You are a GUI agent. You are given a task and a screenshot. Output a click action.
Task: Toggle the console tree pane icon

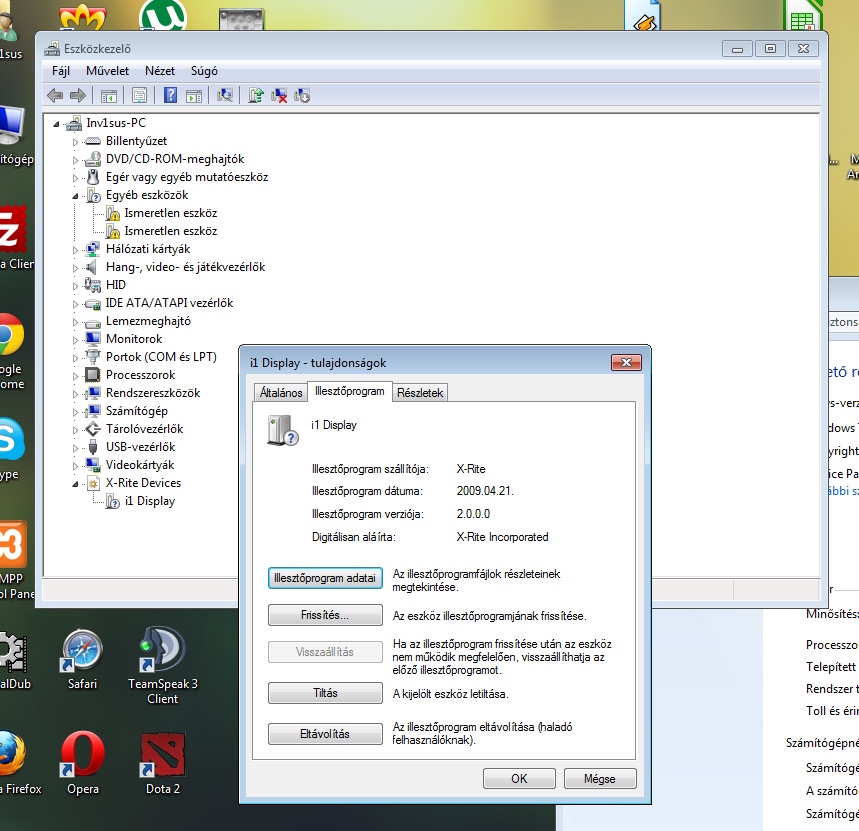tap(108, 96)
